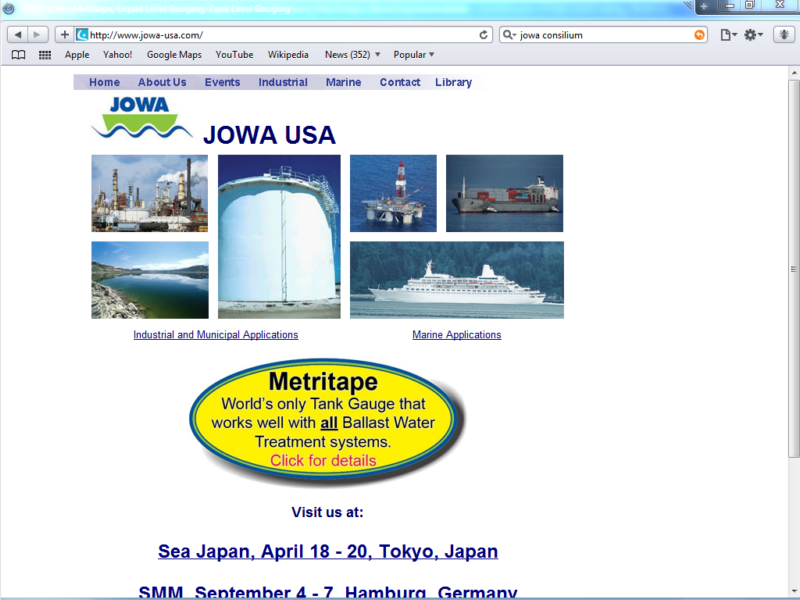Click the scrollbar up arrow

pos(793,73)
